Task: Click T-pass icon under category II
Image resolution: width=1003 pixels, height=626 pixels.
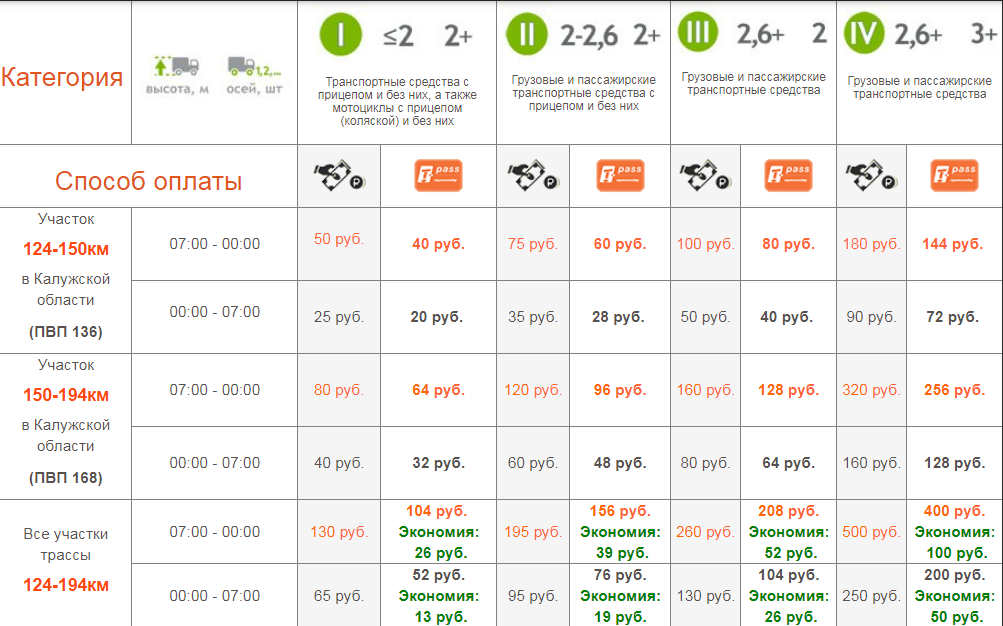Action: click(x=620, y=175)
